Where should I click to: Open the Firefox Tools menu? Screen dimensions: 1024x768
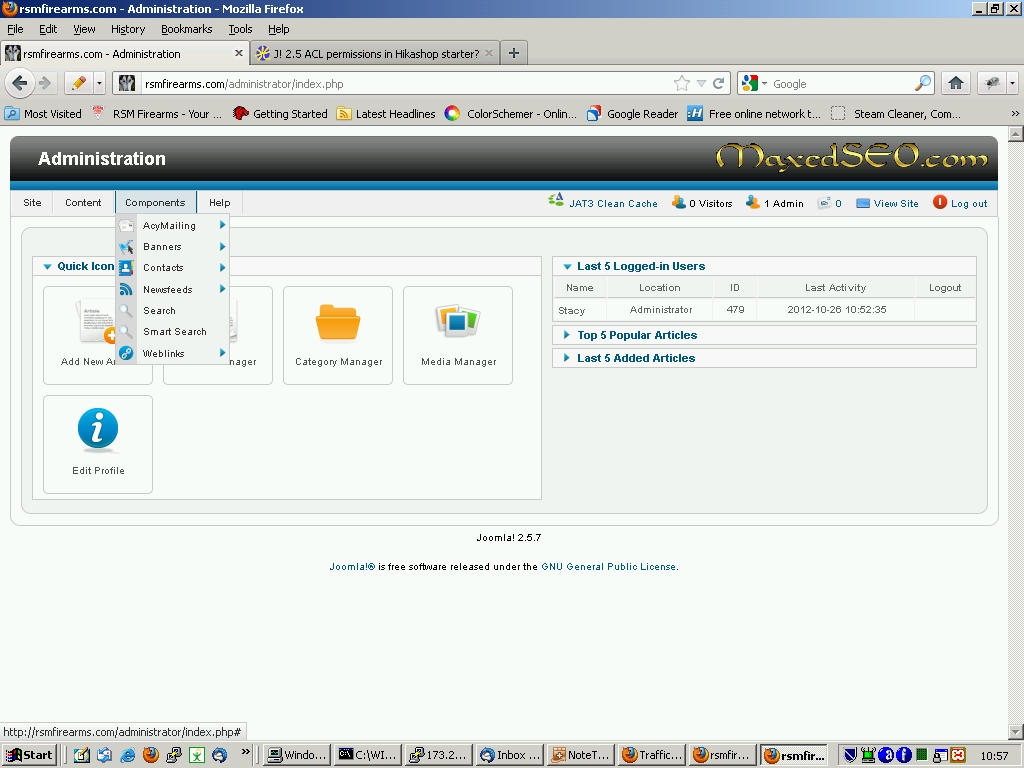[240, 29]
